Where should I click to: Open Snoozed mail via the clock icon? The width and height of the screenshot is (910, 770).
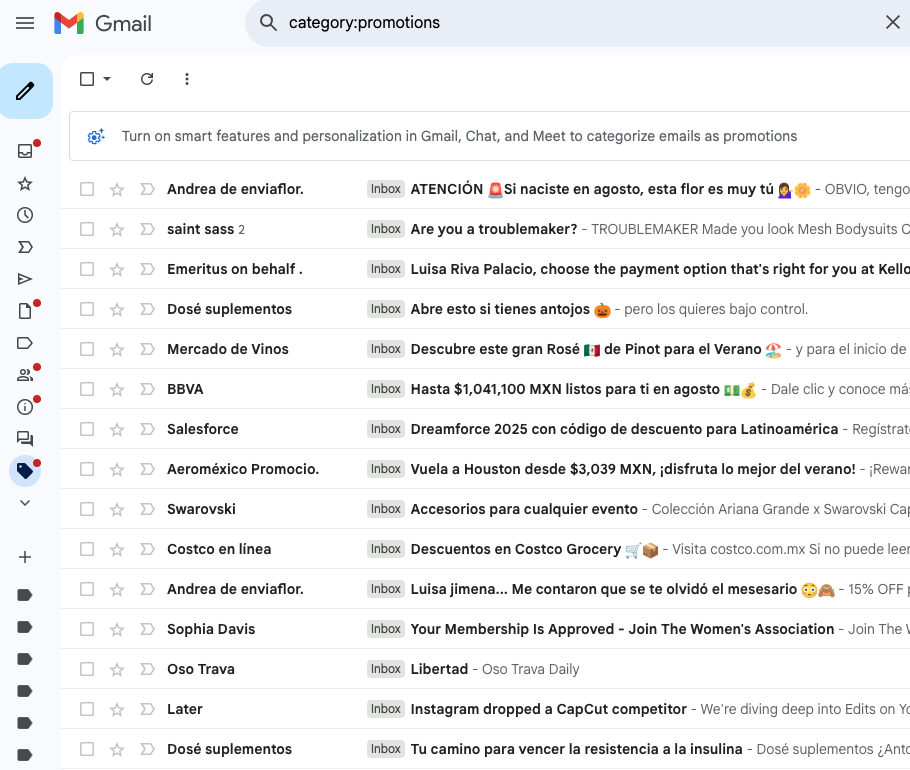coord(25,215)
